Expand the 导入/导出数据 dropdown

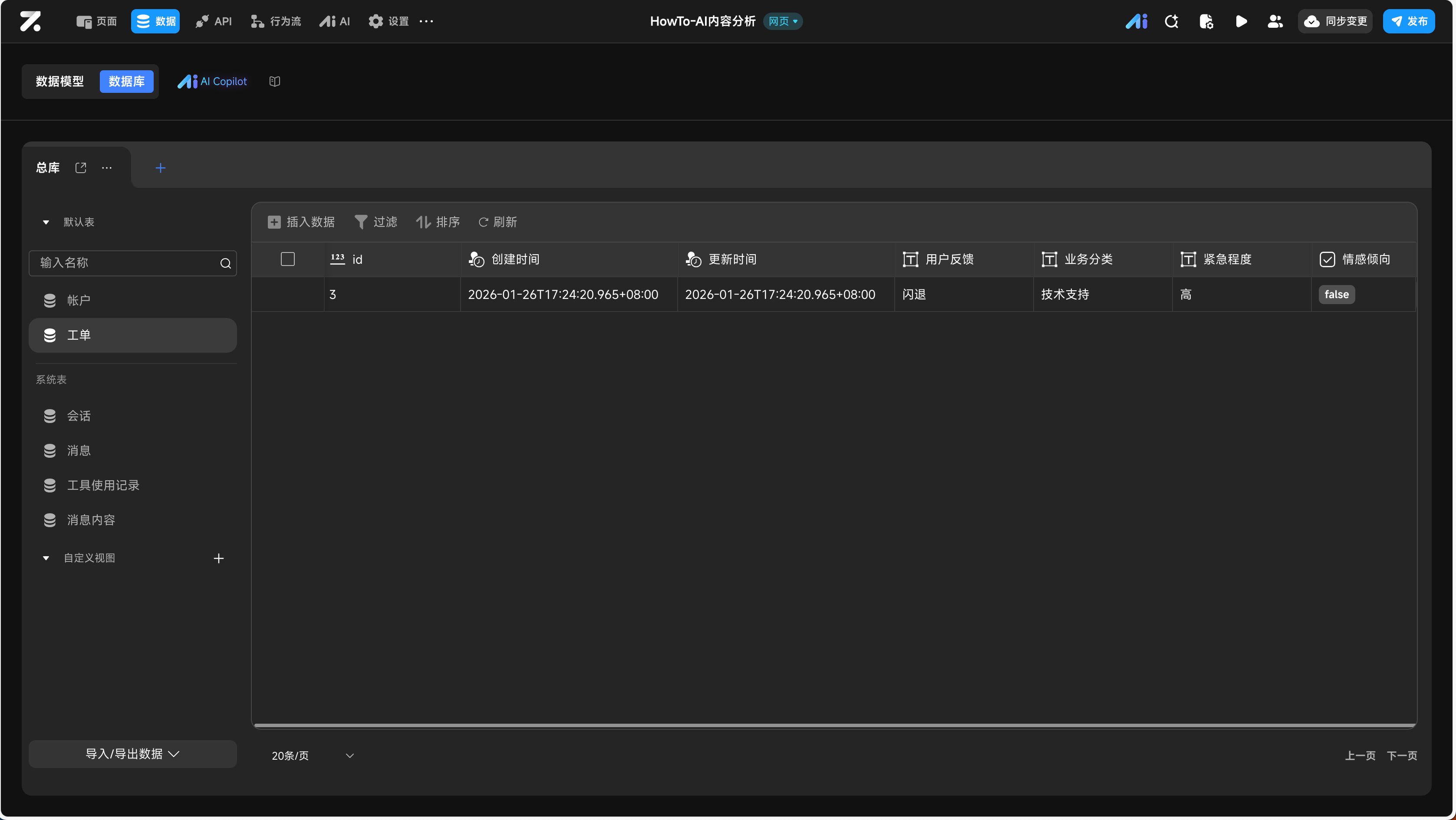point(132,754)
